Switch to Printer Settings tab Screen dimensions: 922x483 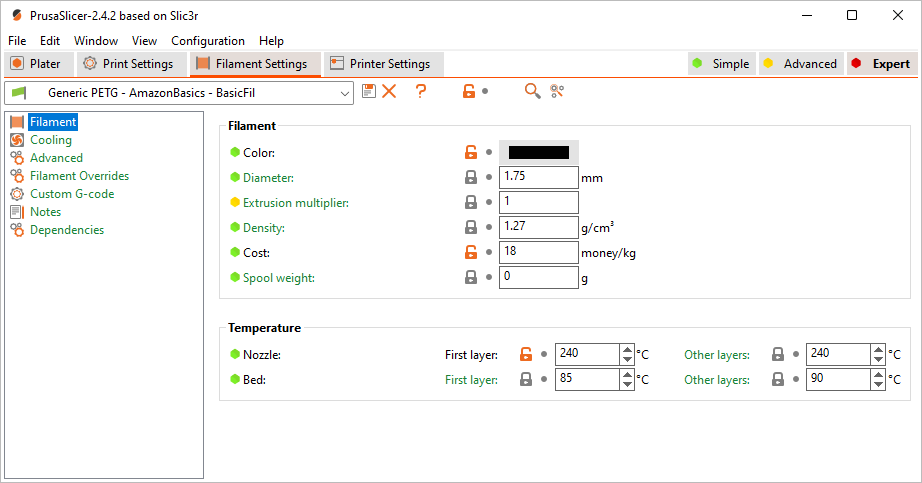click(x=382, y=64)
